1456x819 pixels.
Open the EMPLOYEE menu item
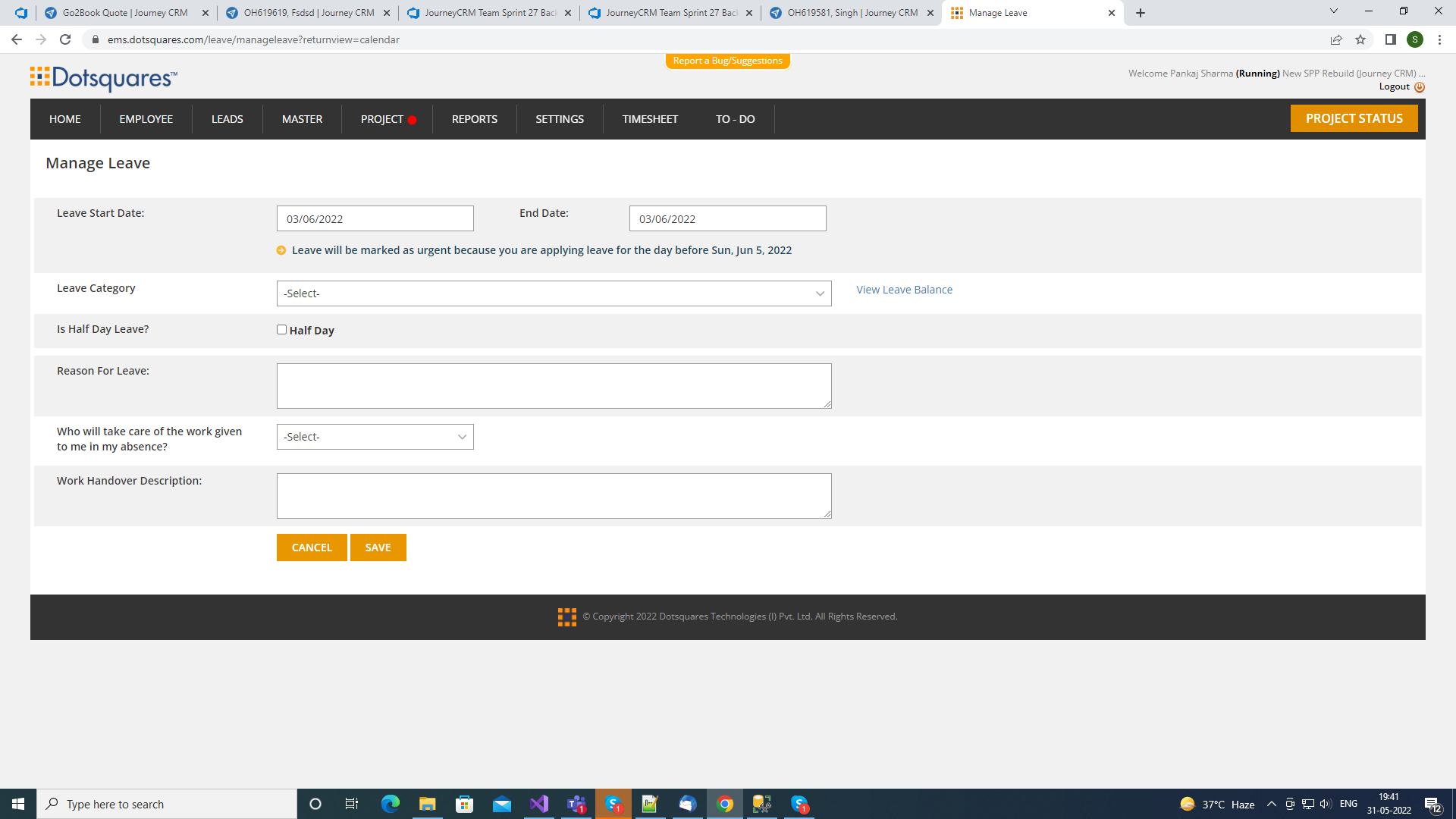(x=146, y=119)
